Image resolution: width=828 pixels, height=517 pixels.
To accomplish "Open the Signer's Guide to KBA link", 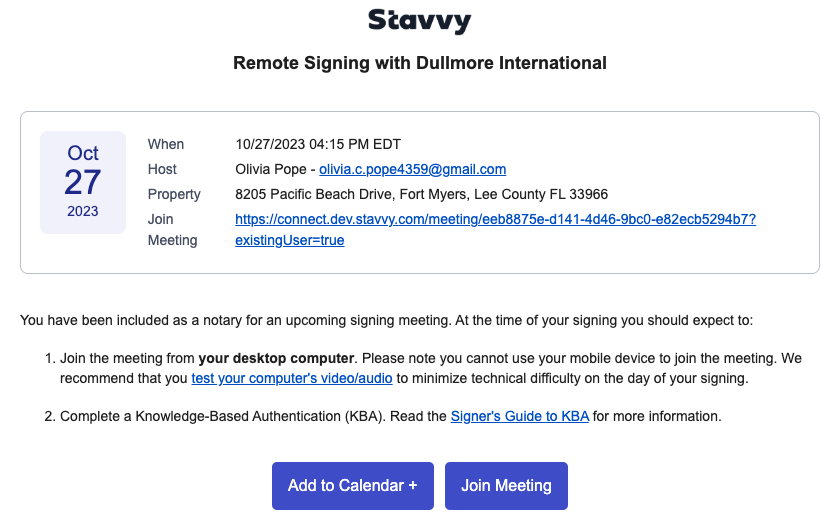I will 520,417.
